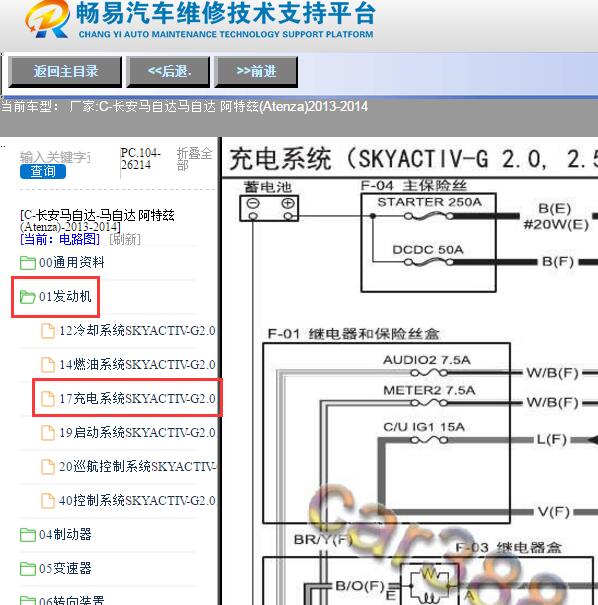The image size is (598, 605).
Task: Open 40控制系统SKYACTIV-G2.0 diagram entry
Action: pyautogui.click(x=137, y=500)
